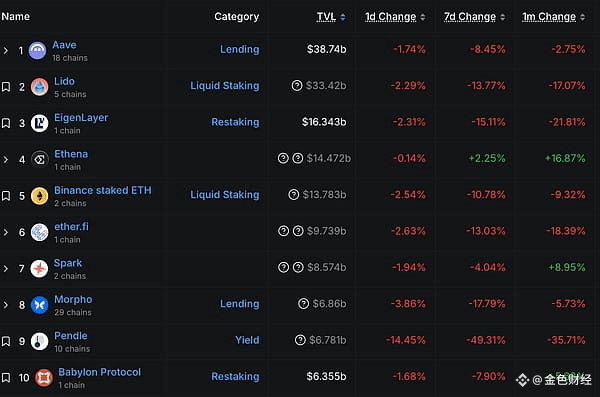Viewport: 600px width, 397px height.
Task: Open the Liquid Staking category for Lido
Action: [x=225, y=85]
